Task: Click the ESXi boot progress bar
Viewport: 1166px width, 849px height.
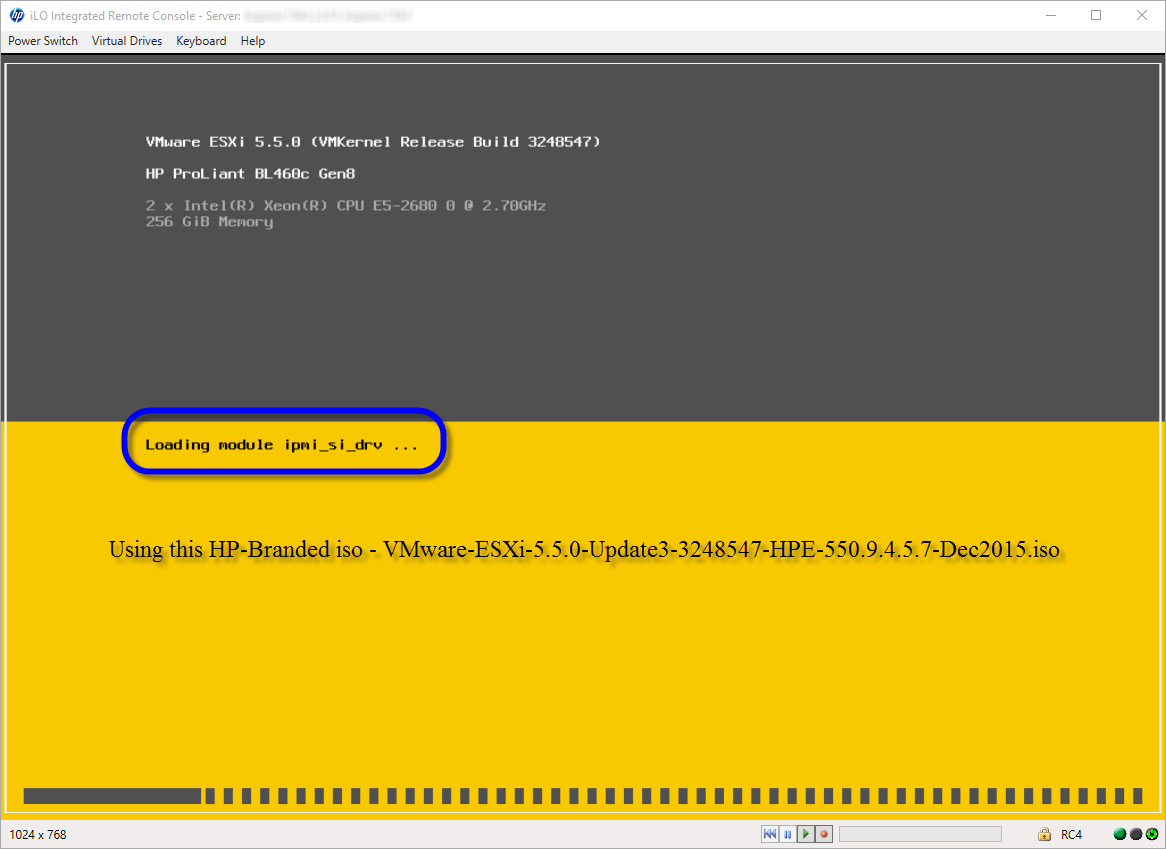Action: point(583,797)
